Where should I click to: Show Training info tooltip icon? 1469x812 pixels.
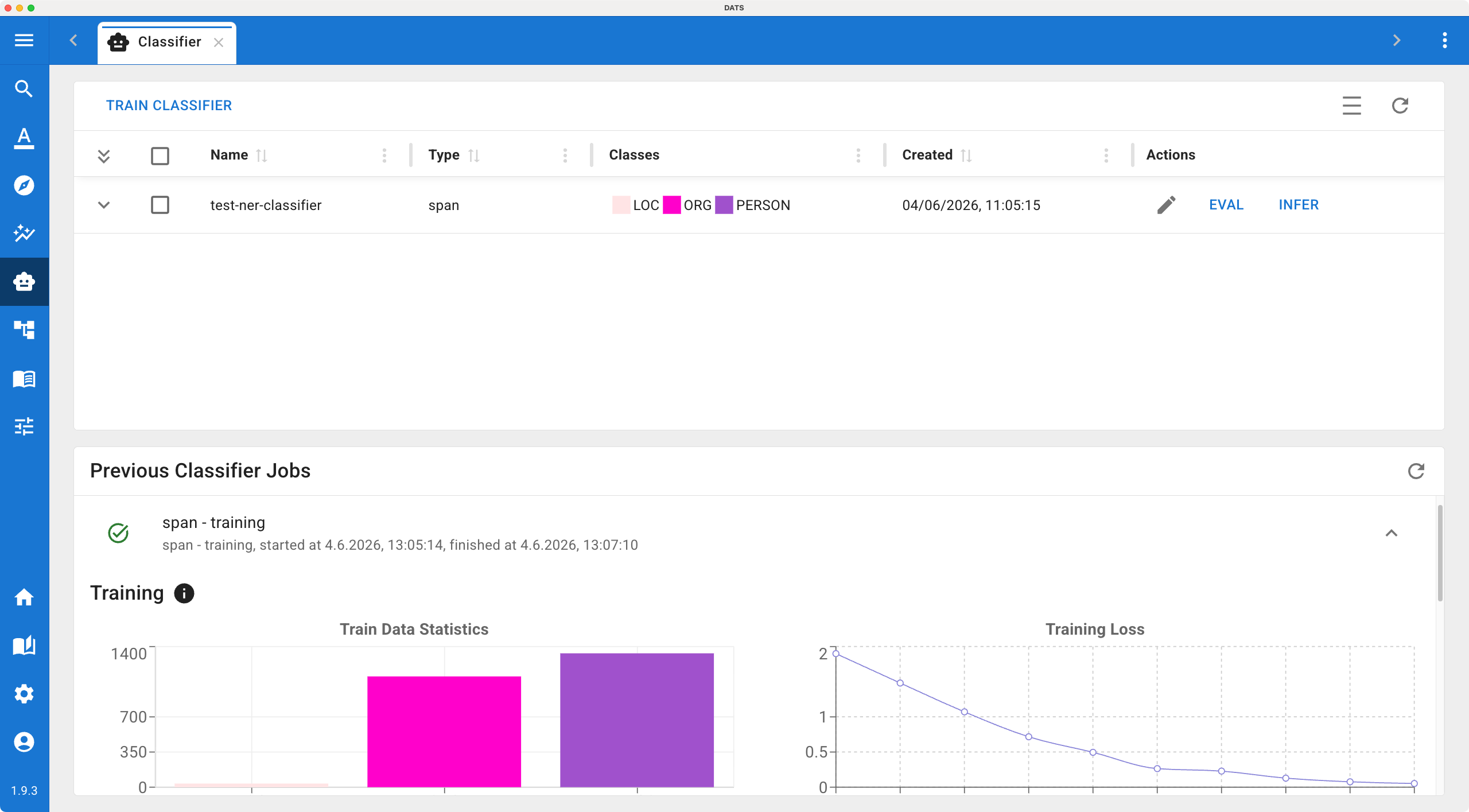(x=184, y=593)
